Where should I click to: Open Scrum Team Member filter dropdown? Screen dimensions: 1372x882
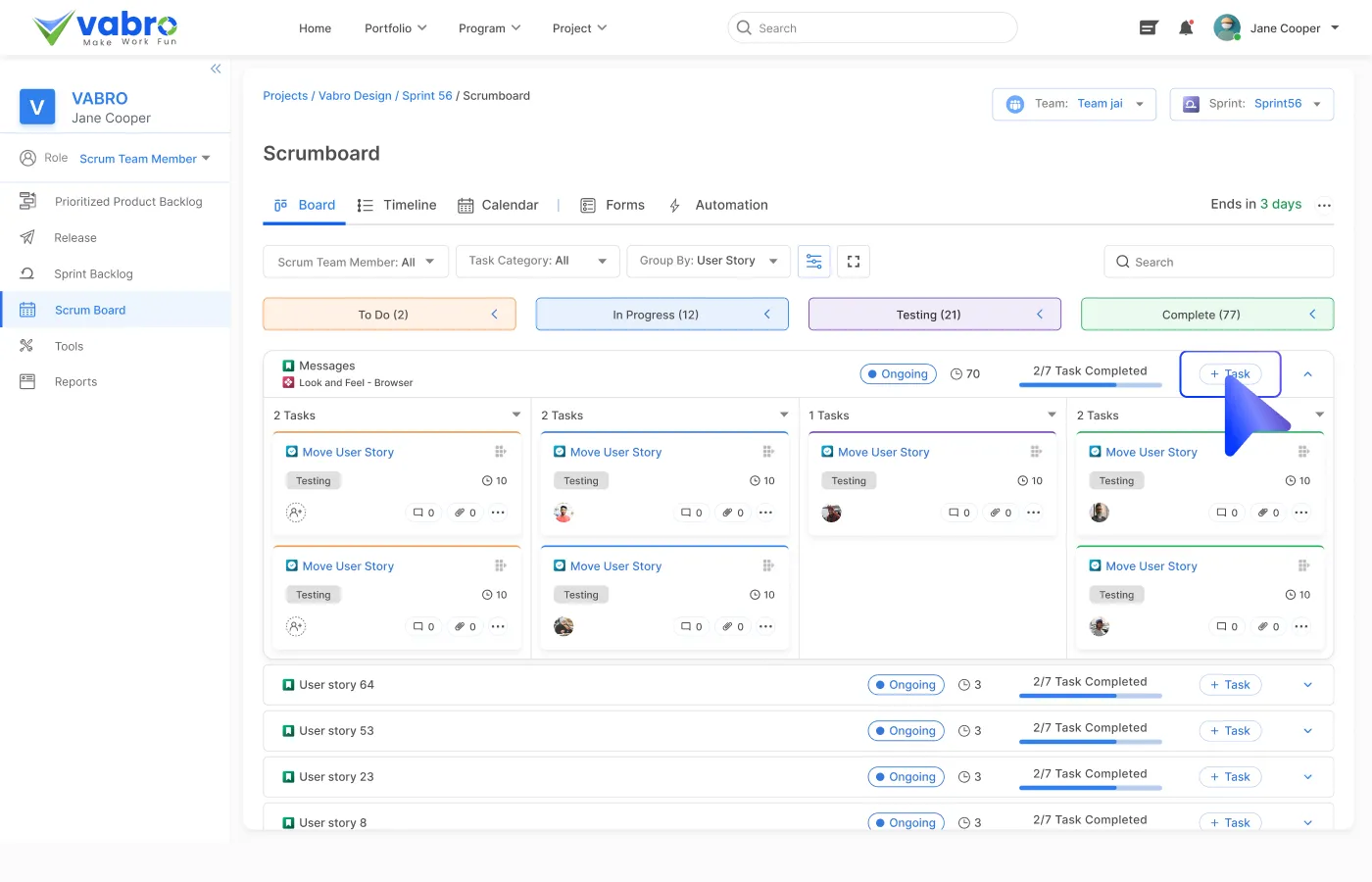tap(356, 262)
